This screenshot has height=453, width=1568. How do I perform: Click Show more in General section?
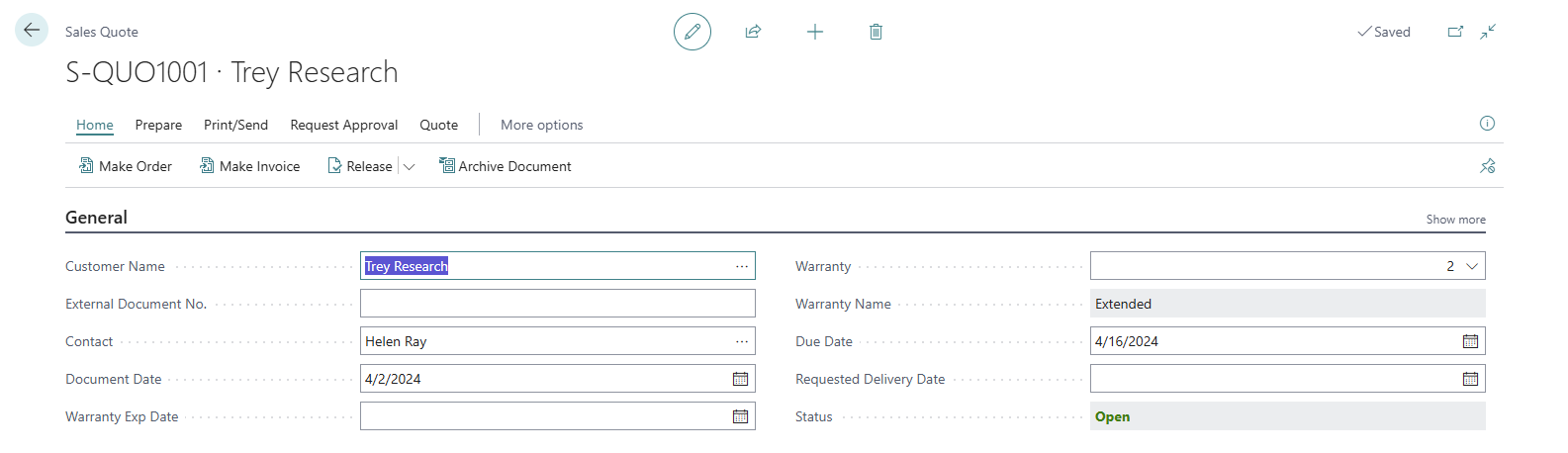coord(1455,220)
